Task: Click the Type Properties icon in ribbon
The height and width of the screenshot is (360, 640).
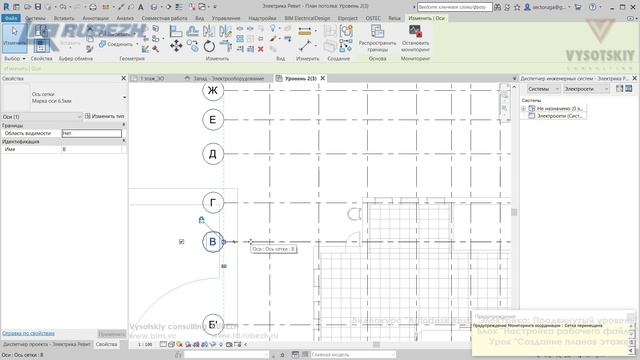Action: click(41, 31)
